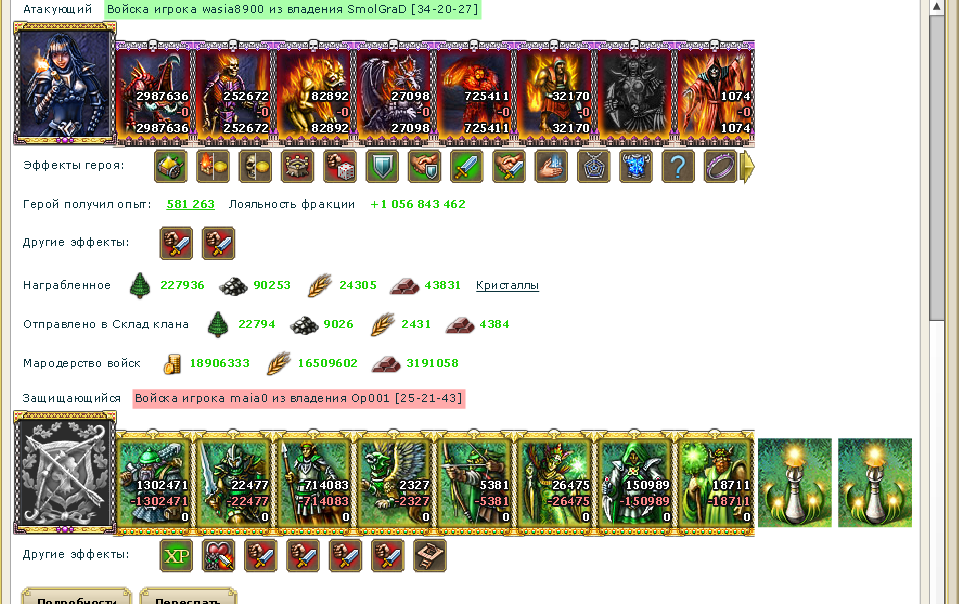Select the heart and knight defender effect
The image size is (959, 604).
pyautogui.click(x=218, y=555)
